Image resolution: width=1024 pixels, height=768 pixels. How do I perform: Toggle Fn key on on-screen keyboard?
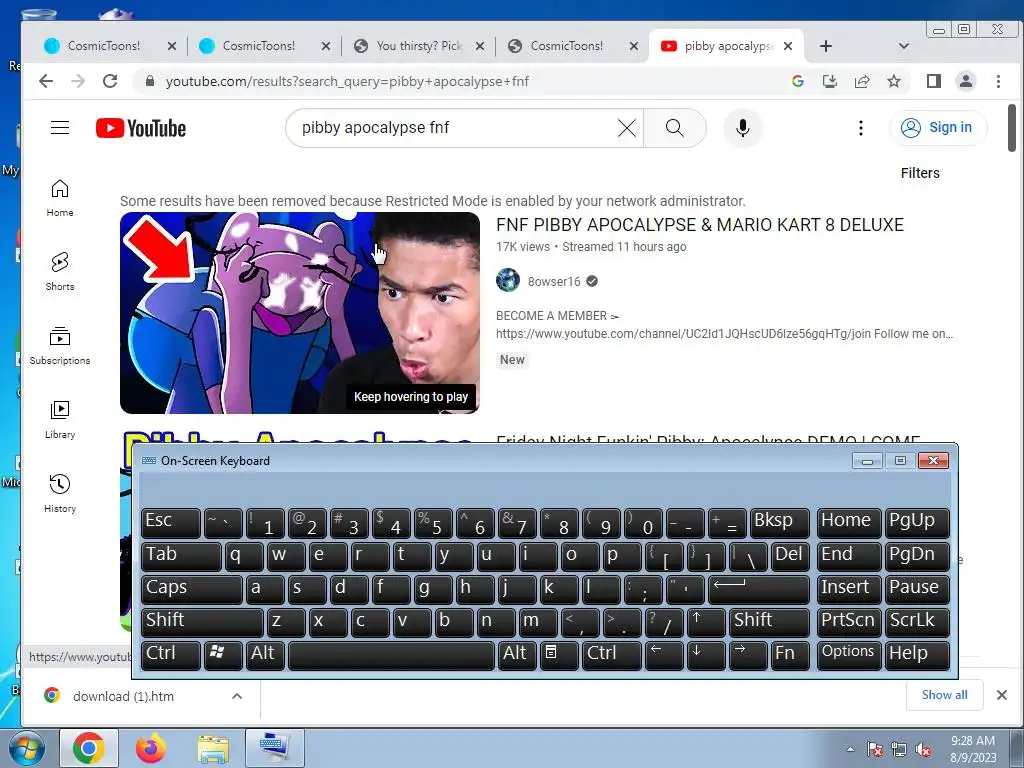790,654
